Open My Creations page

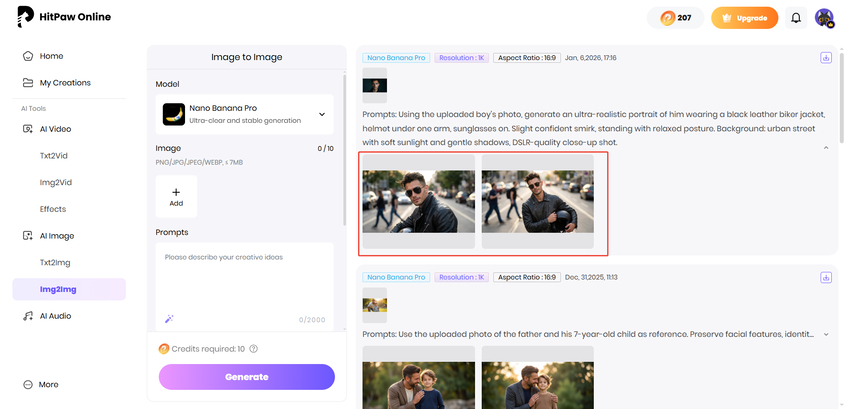click(x=64, y=83)
